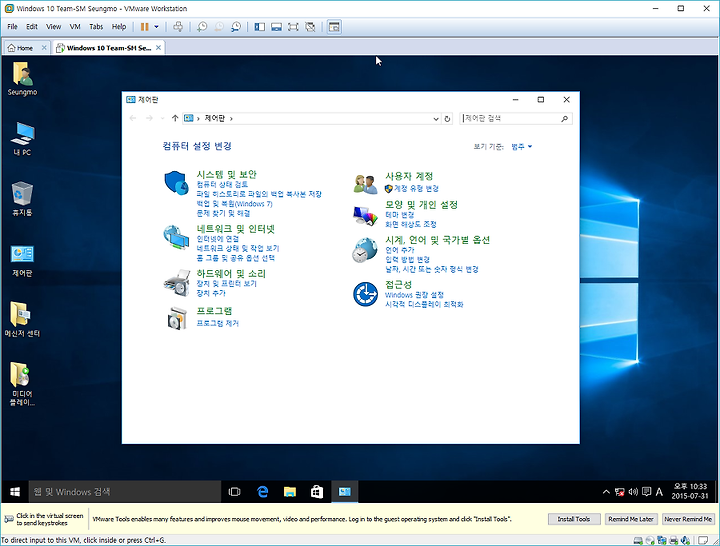720x546 pixels.
Task: Select the 휴지통 recycle bin icon
Action: click(x=22, y=199)
